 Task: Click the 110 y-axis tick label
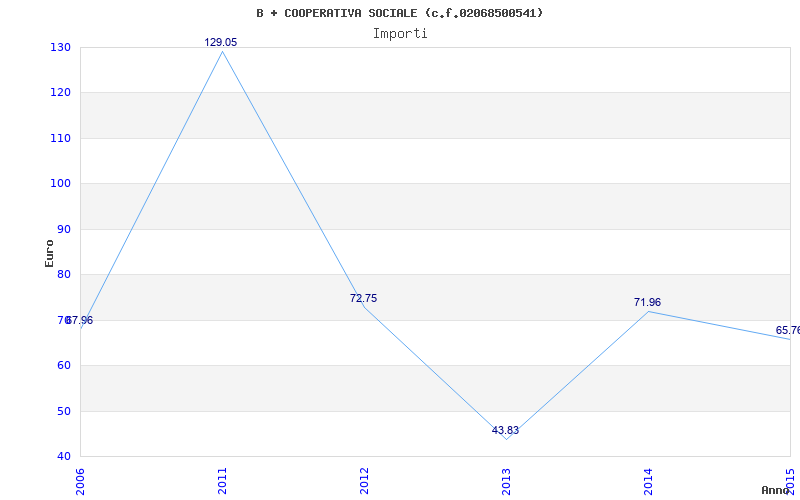(60, 138)
